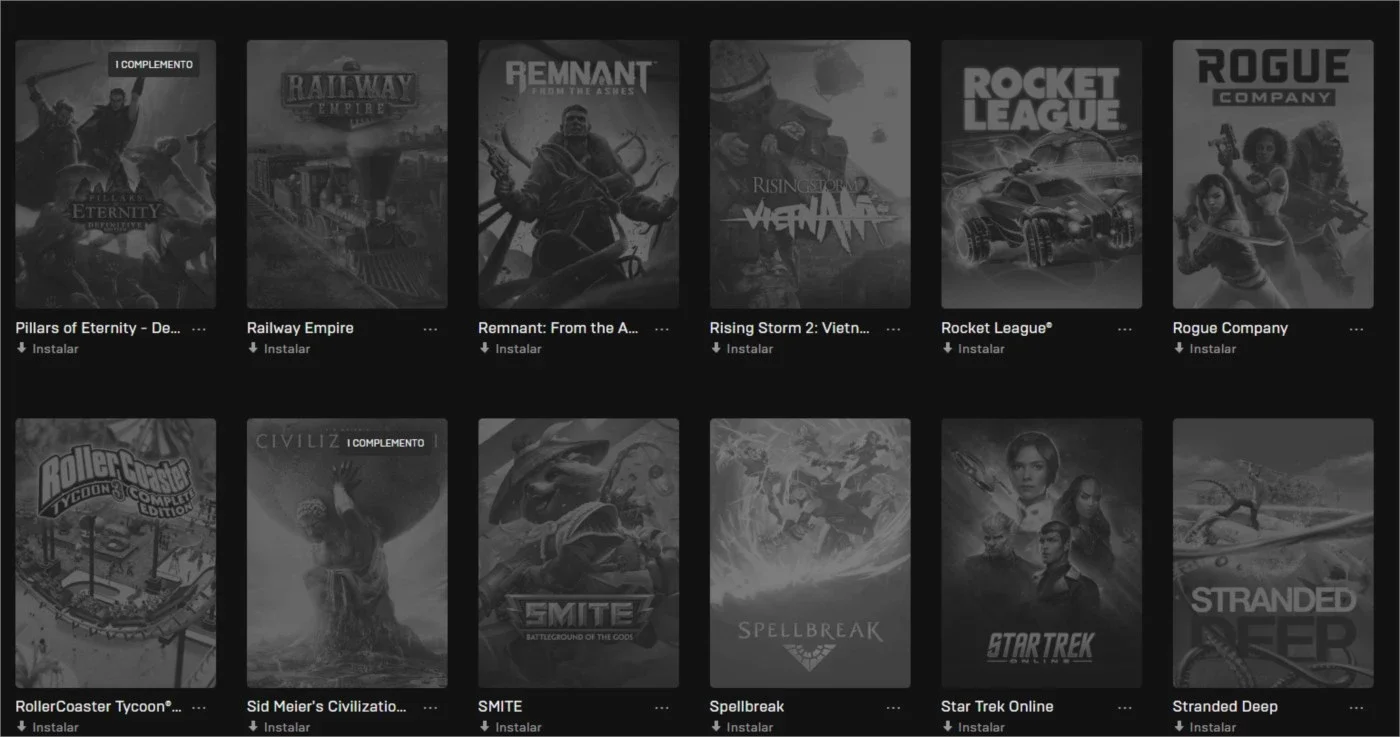
Task: Click the Rogue Company title text
Action: (1230, 328)
